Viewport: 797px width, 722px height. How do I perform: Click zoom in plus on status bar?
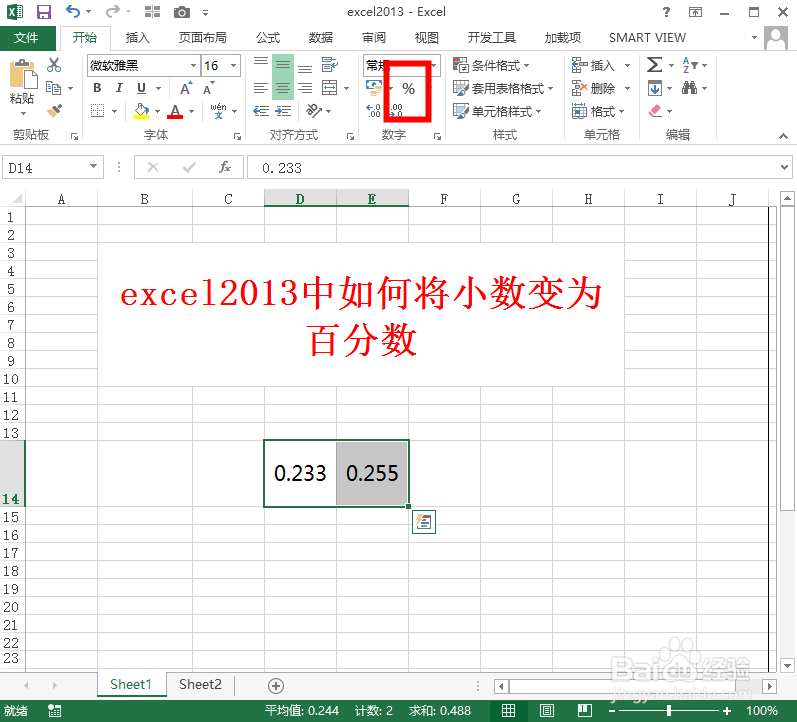tap(727, 710)
